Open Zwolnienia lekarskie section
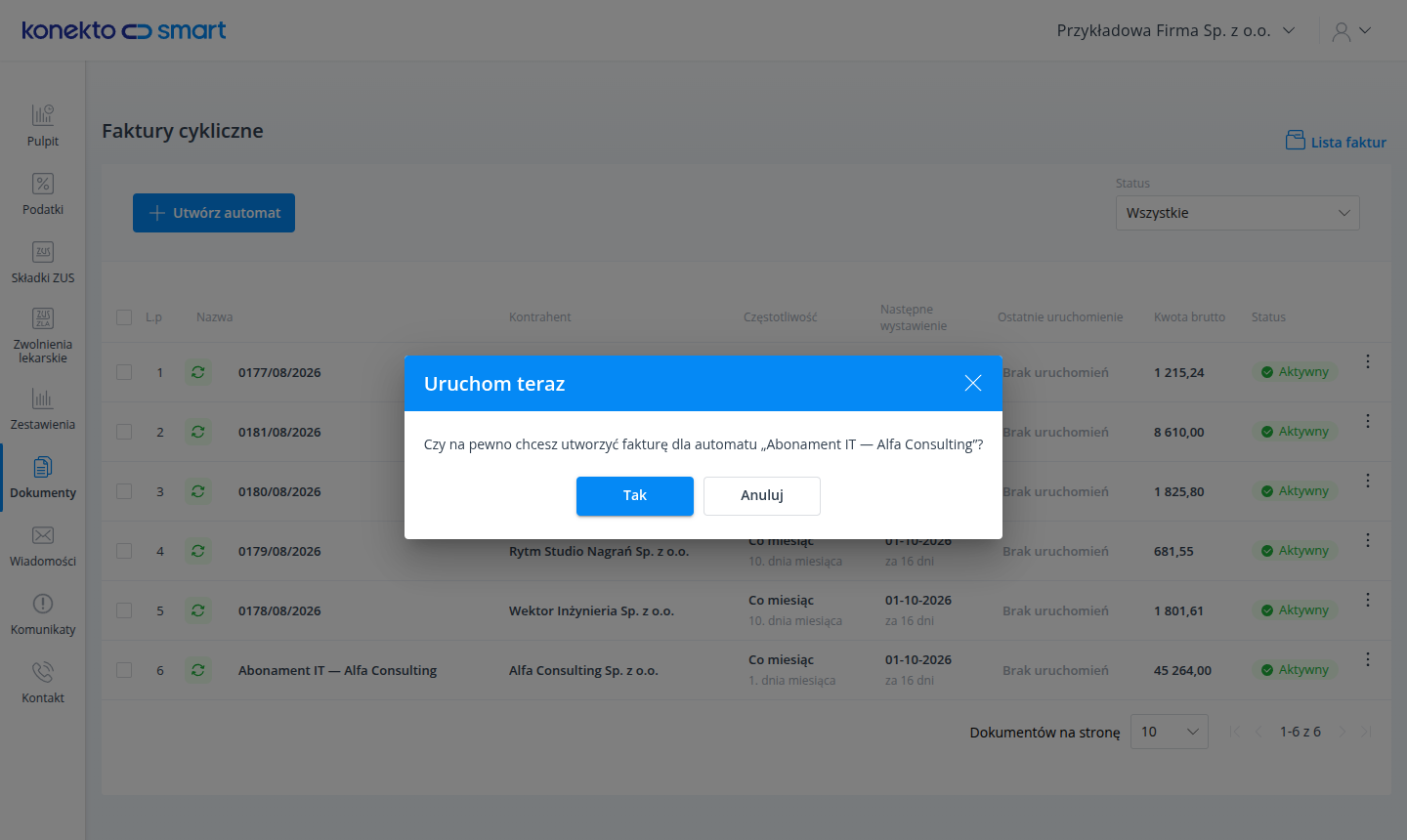This screenshot has height=840, width=1407. pos(43,336)
